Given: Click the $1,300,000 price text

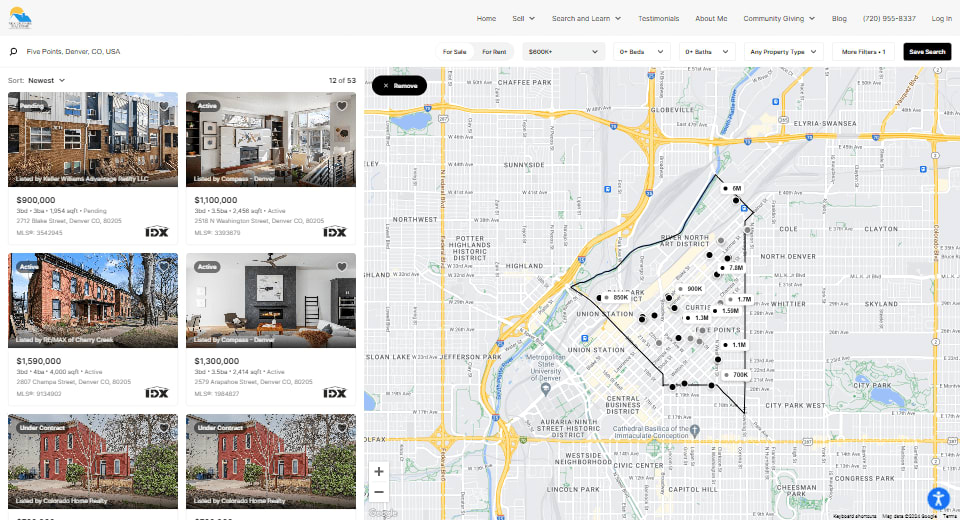Looking at the screenshot, I should 217,361.
